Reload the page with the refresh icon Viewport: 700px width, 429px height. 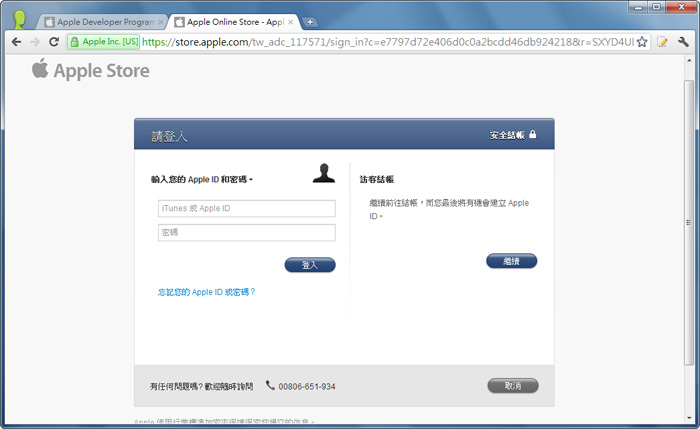(54, 42)
